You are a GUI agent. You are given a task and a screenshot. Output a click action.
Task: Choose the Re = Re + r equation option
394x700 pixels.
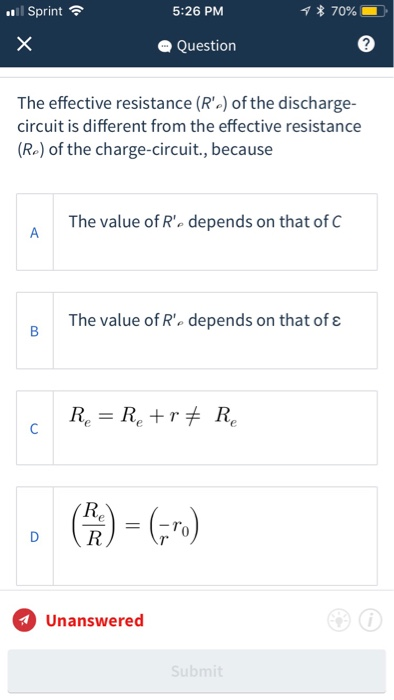(197, 428)
